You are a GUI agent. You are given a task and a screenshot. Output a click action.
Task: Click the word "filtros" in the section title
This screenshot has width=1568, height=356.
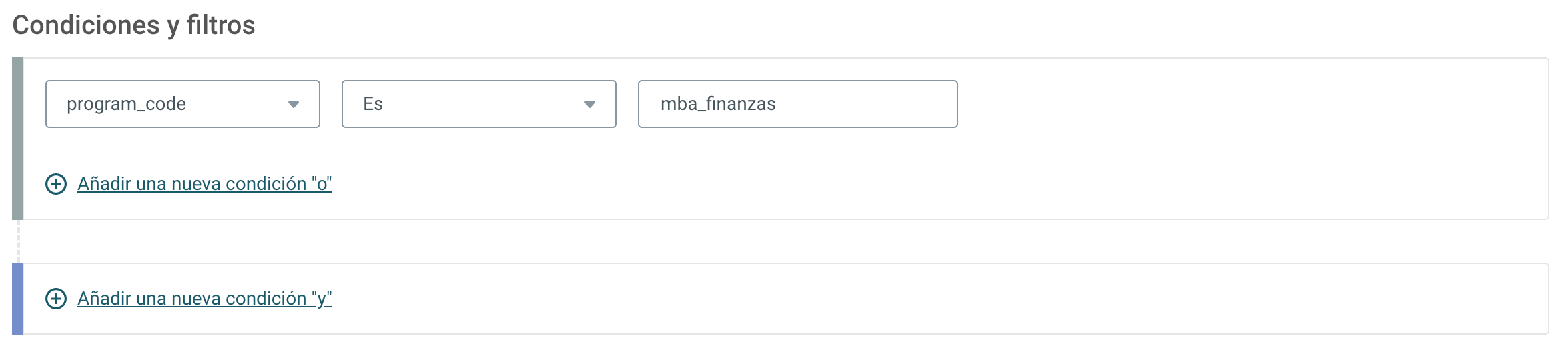click(221, 25)
